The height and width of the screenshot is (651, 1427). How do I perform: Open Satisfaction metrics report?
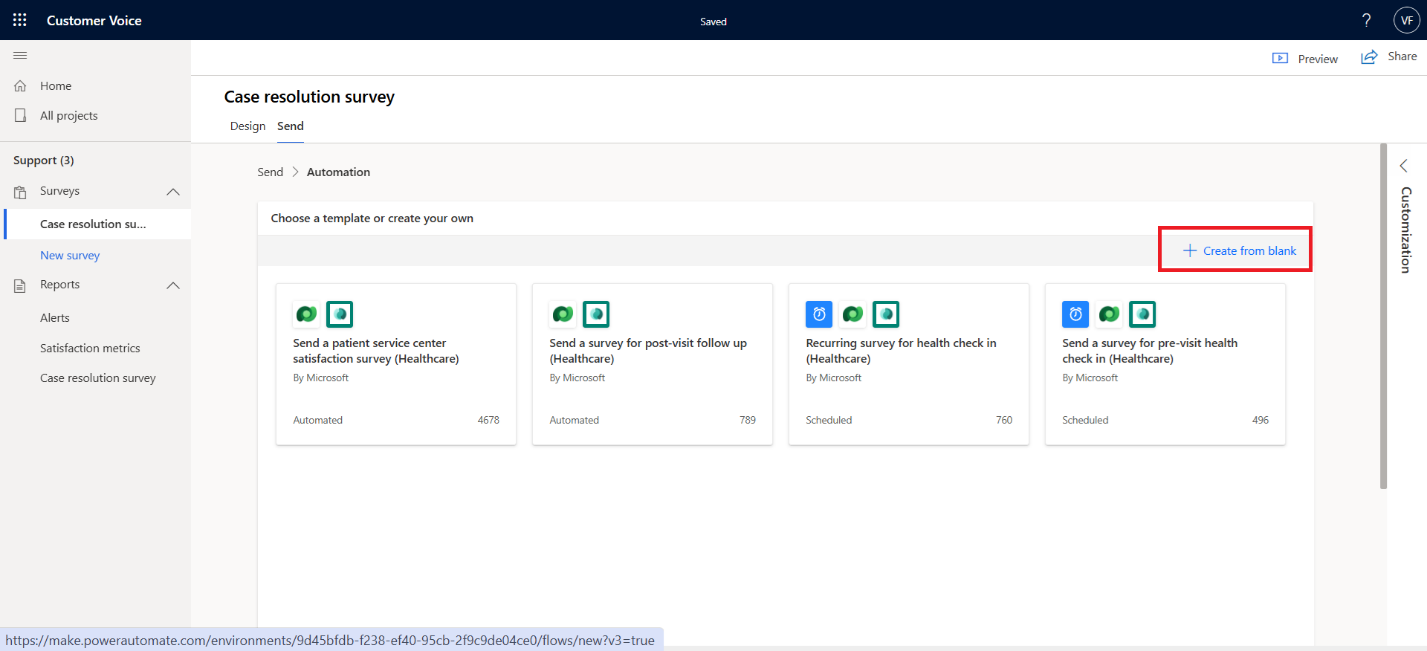coord(90,348)
